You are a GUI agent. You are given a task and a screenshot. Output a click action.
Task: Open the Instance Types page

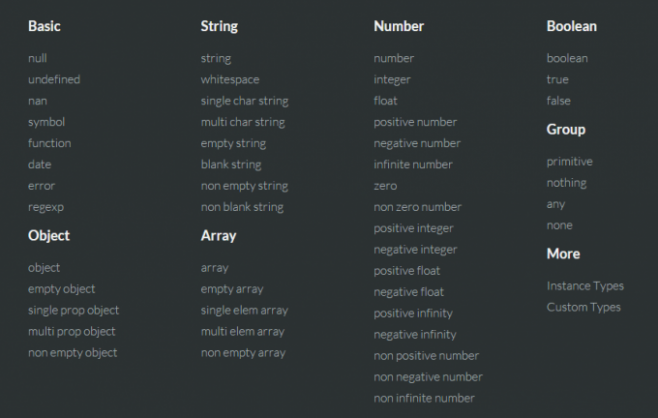click(x=585, y=286)
